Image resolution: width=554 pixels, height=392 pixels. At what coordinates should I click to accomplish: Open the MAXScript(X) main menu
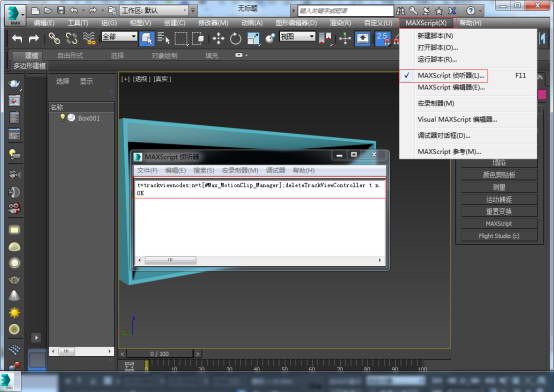[x=426, y=23]
